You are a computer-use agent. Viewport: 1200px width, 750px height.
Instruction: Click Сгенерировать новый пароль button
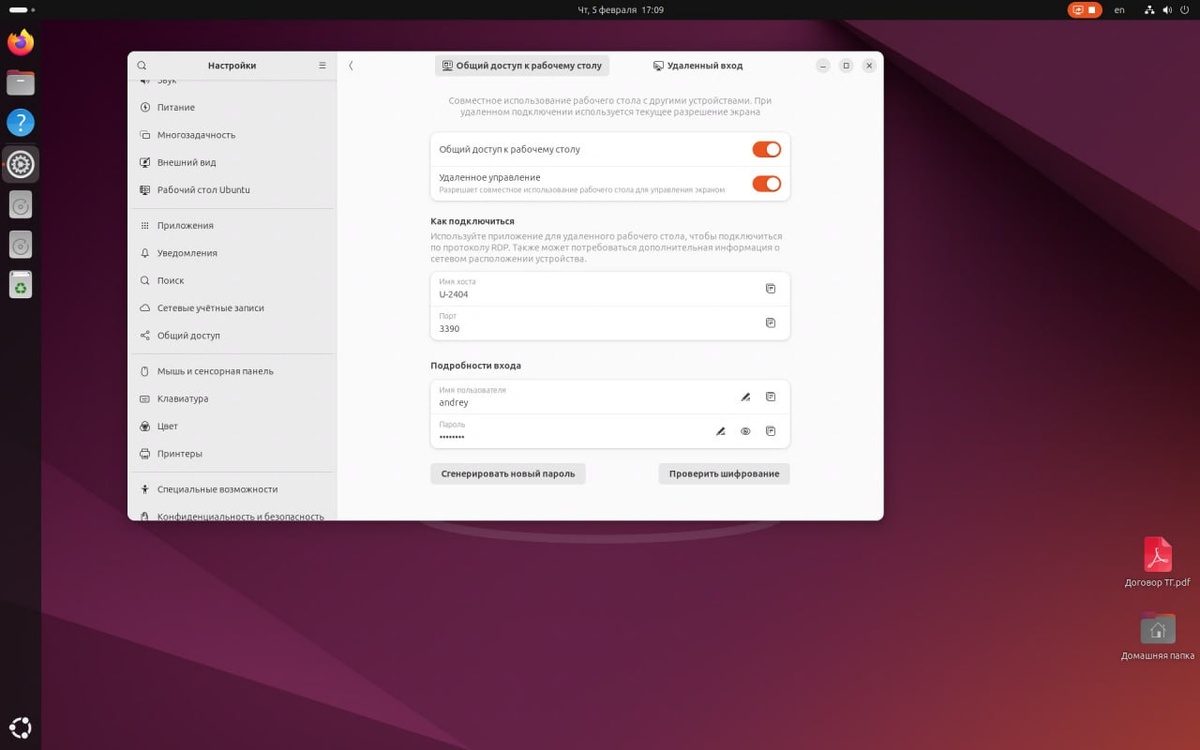(x=508, y=473)
